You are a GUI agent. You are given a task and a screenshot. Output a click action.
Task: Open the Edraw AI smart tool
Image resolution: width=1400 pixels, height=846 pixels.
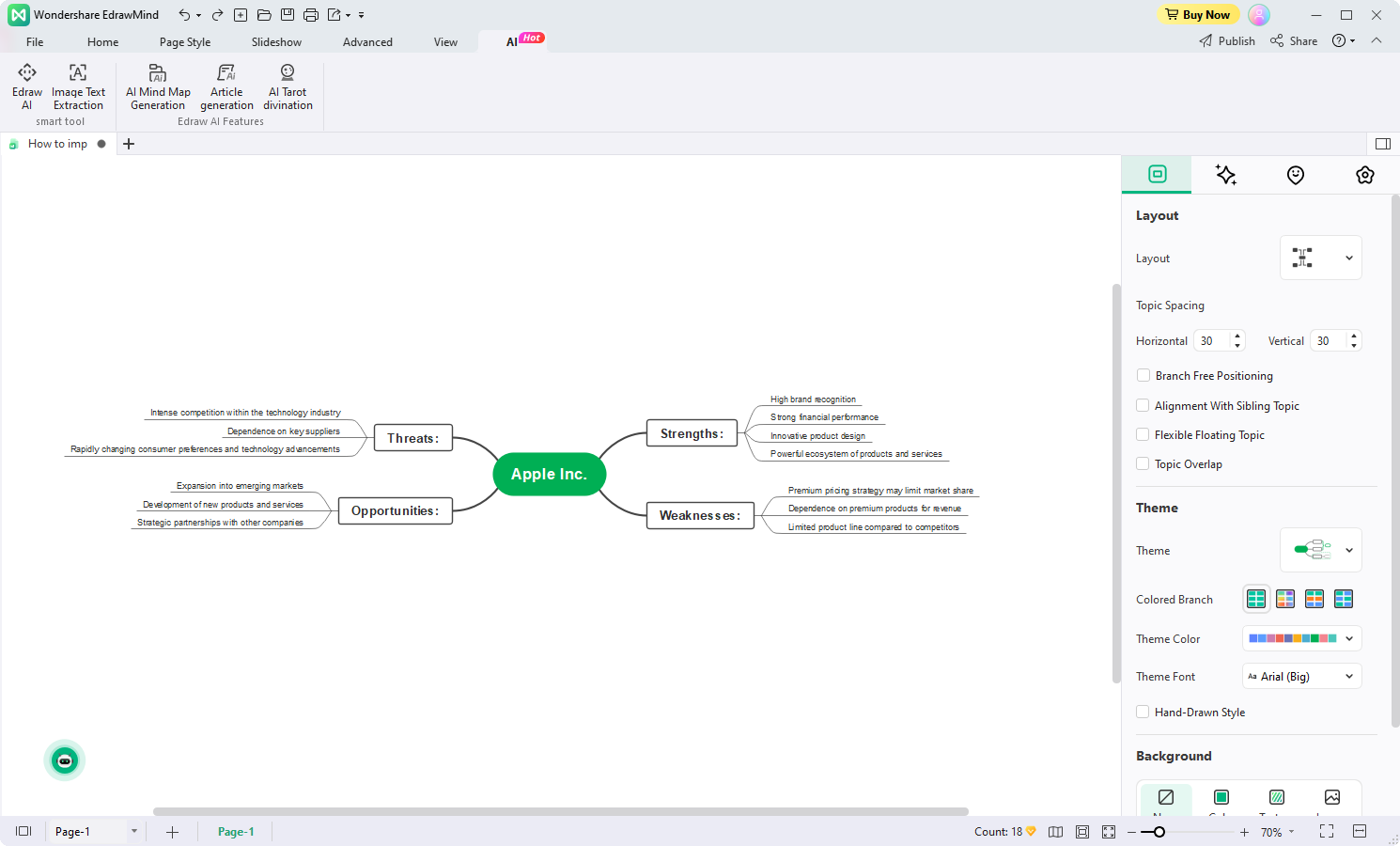click(26, 86)
